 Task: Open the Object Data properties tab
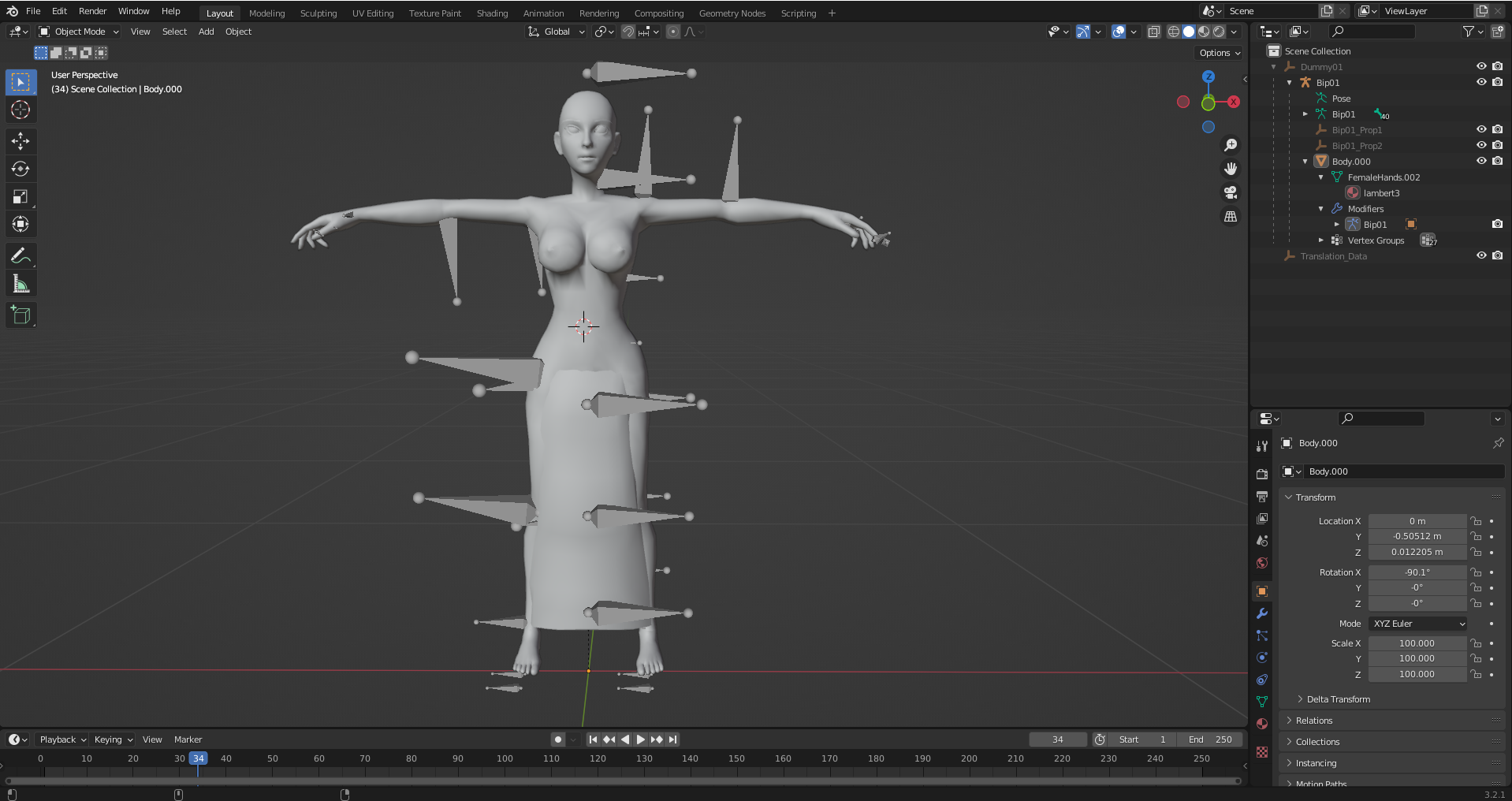point(1262,702)
